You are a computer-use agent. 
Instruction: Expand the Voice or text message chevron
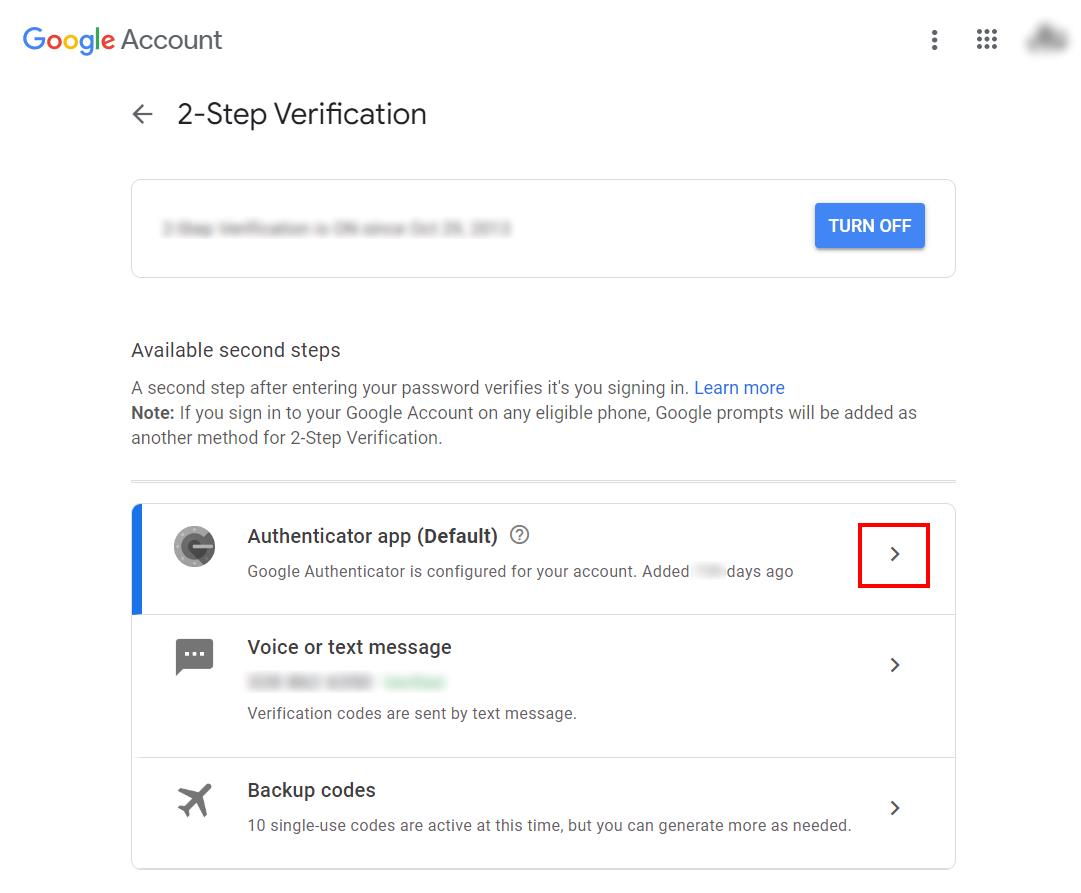click(894, 665)
